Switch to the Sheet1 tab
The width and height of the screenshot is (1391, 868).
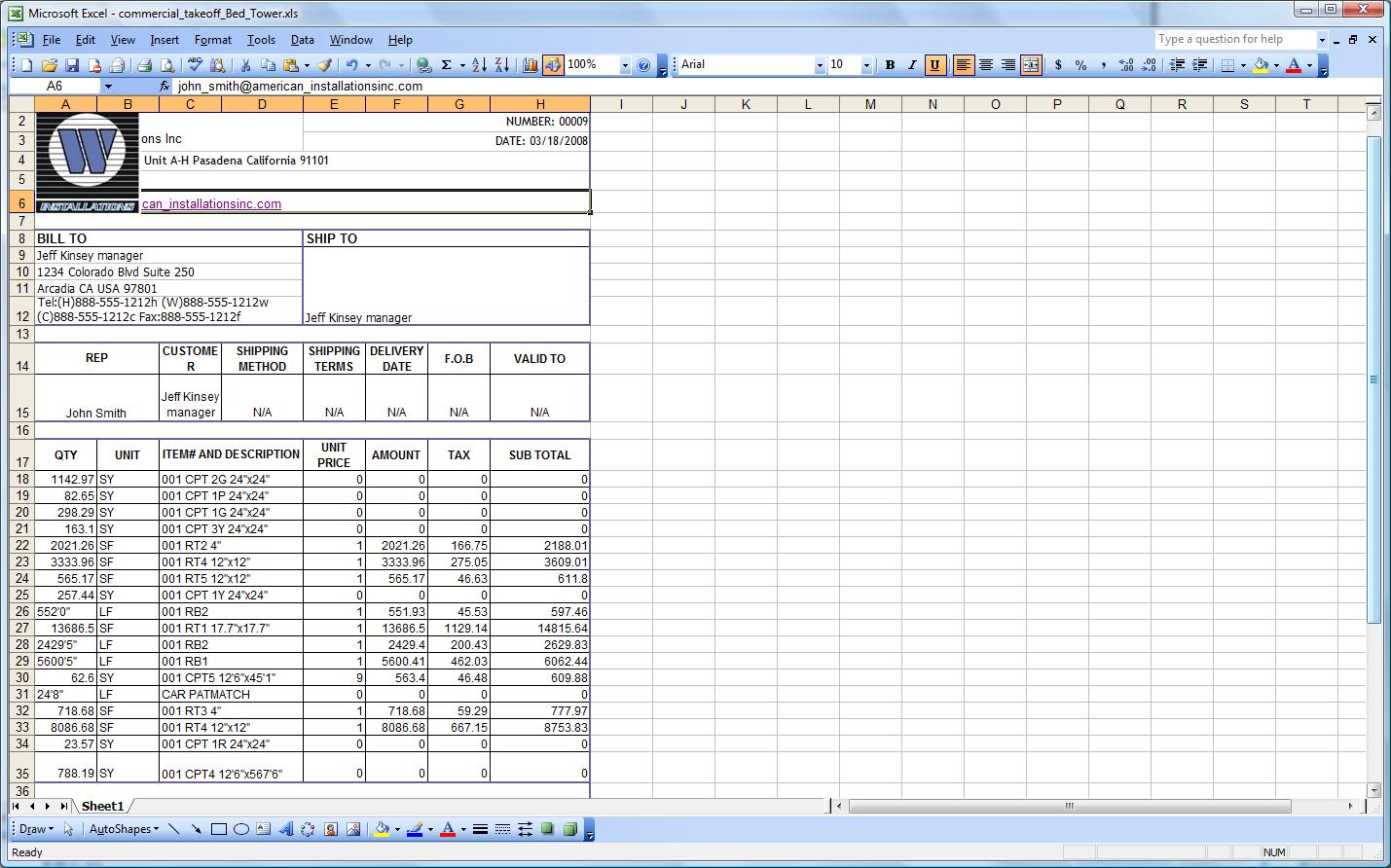coord(102,806)
